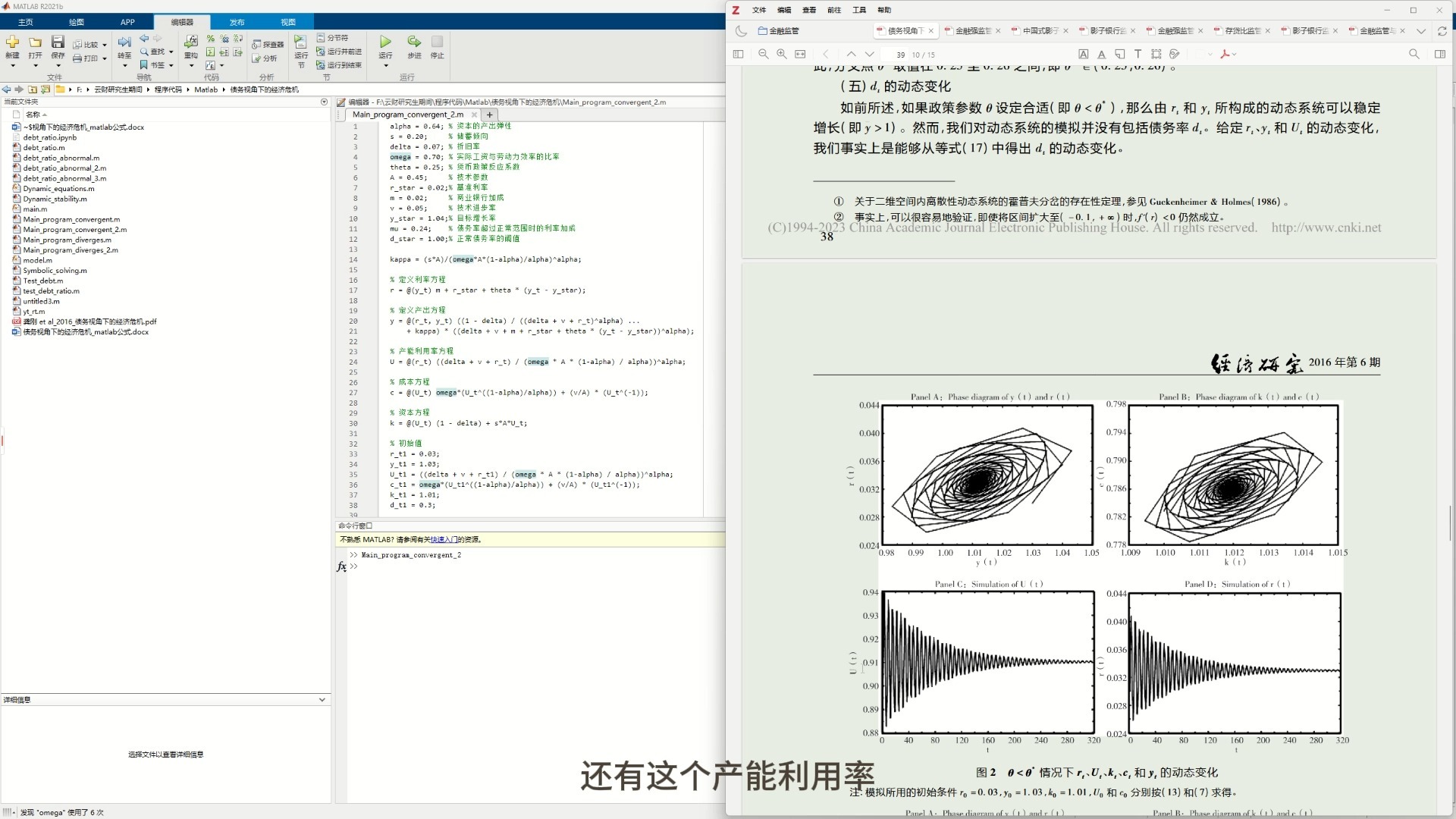This screenshot has height=819, width=1456.
Task: Expand the Find (查找) dropdown arrow
Action: [x=171, y=52]
